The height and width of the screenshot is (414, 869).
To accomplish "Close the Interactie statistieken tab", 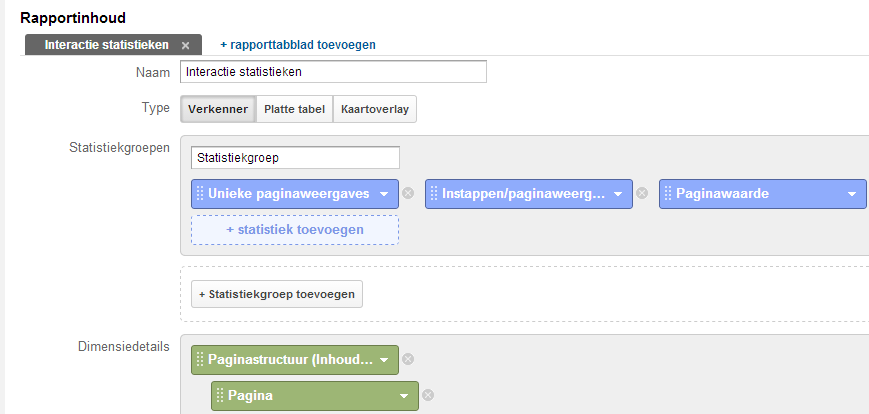I will click(186, 45).
